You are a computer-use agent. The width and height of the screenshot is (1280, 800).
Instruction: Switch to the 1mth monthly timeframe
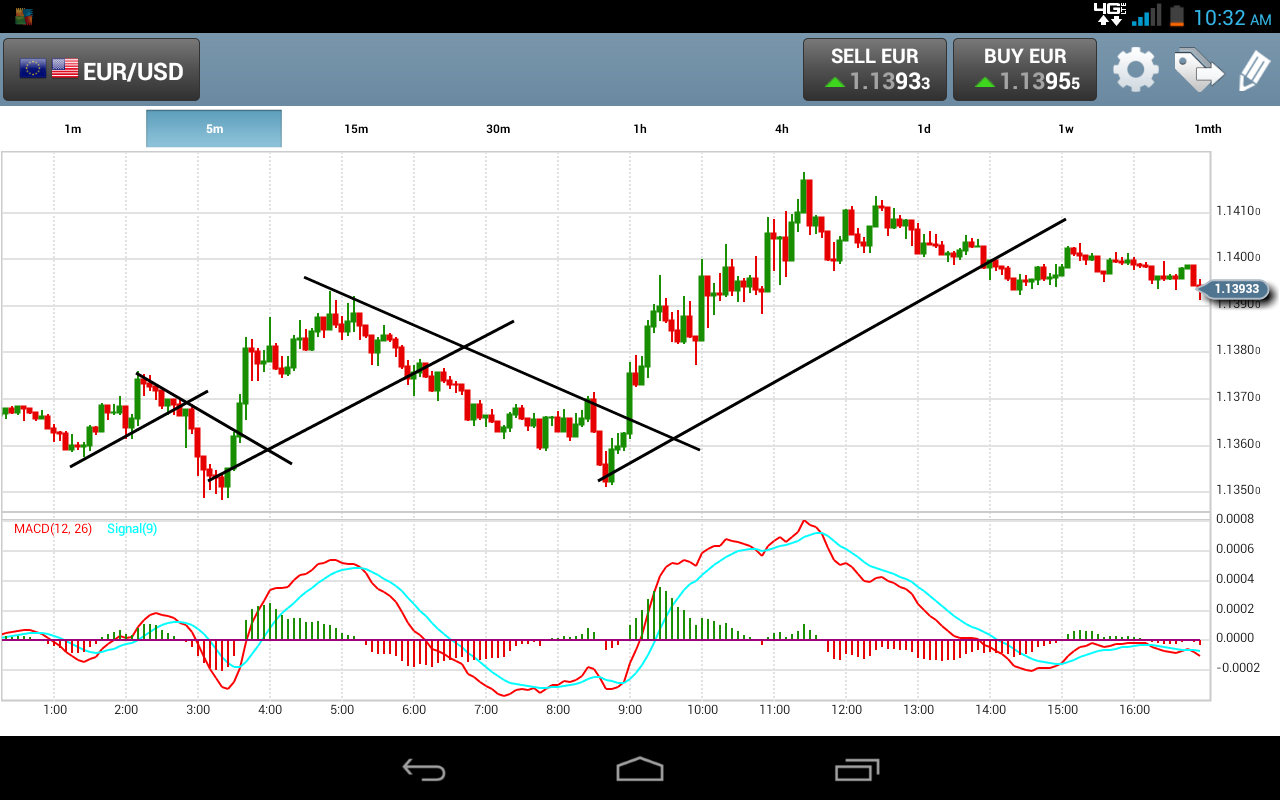(x=1207, y=129)
